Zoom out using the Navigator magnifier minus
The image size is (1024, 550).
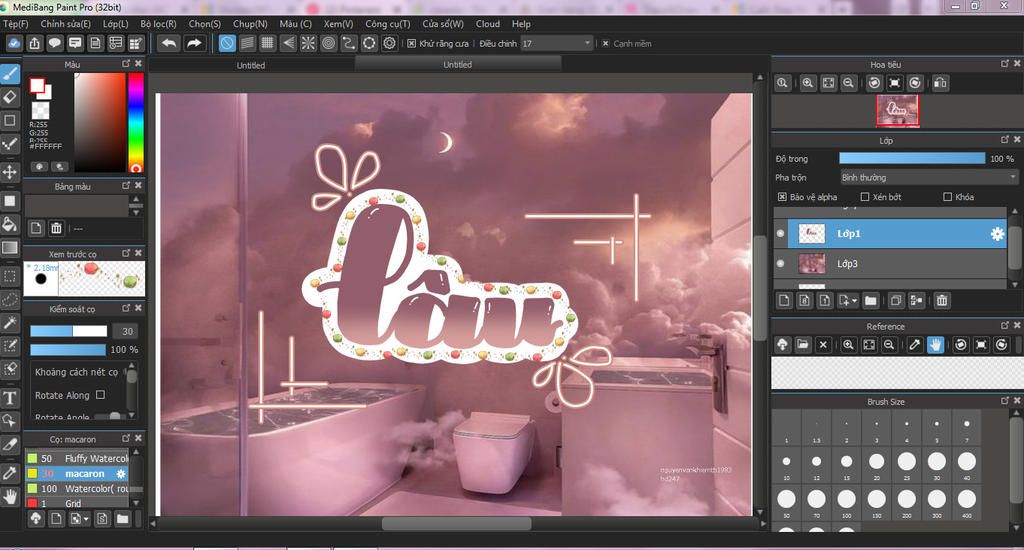click(x=848, y=83)
